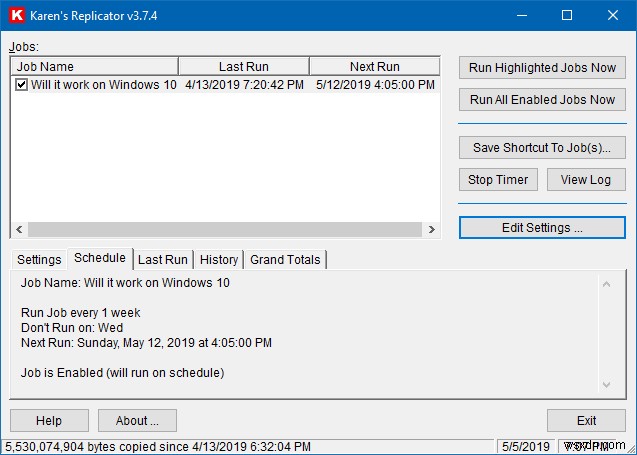Screen dimensions: 637x455
Task: Click the jobs list left scroll arrow
Action: click(x=19, y=229)
